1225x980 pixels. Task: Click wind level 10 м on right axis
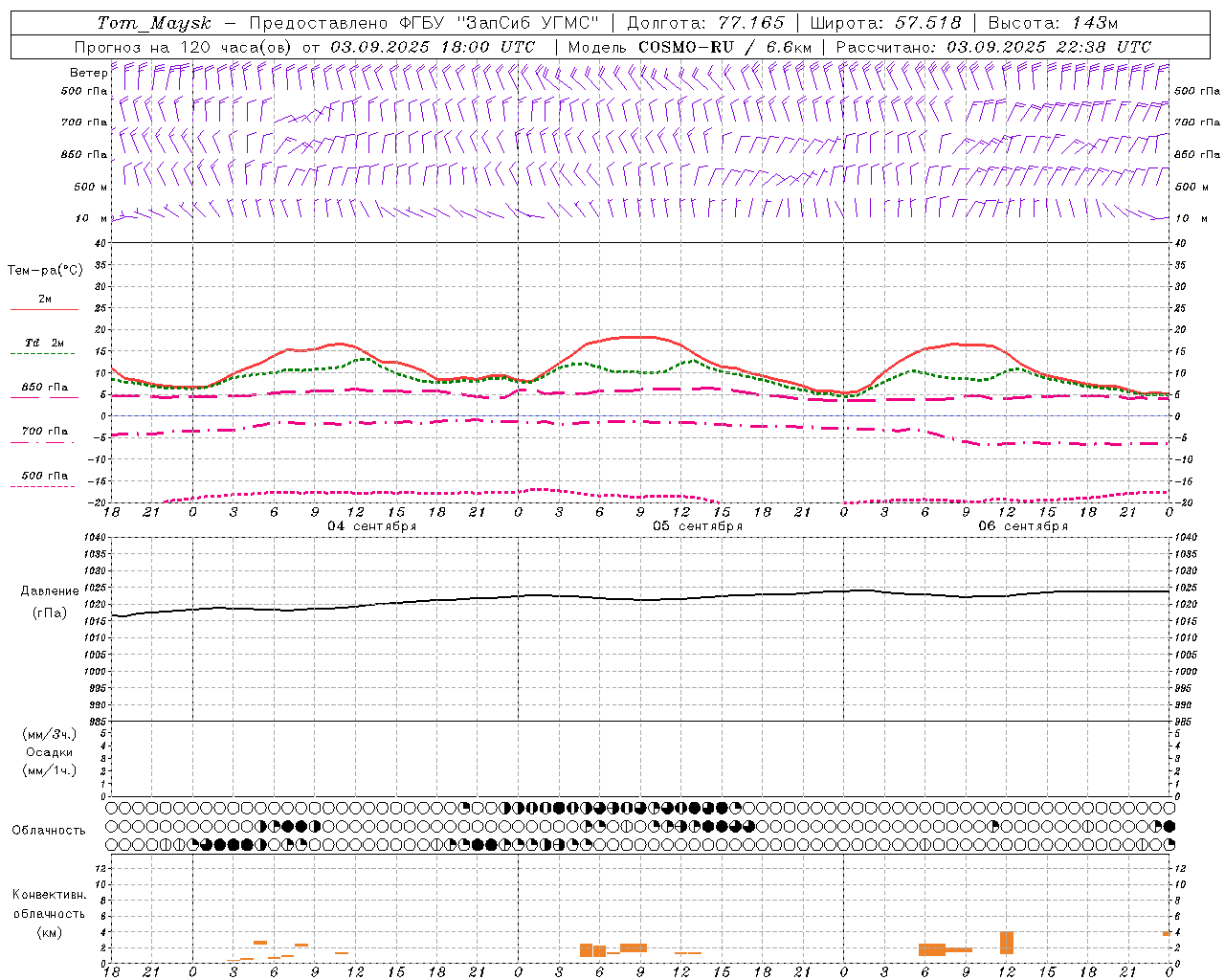pos(1191,218)
